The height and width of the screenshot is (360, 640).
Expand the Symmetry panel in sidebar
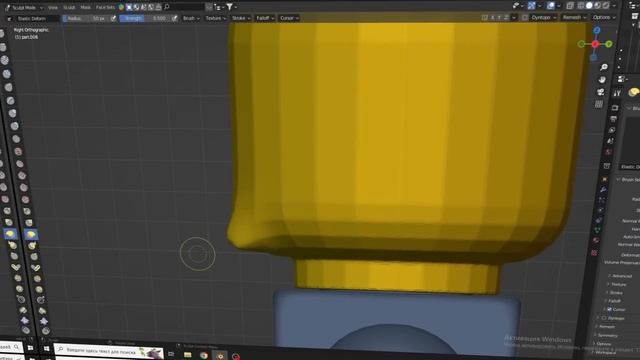[606, 336]
